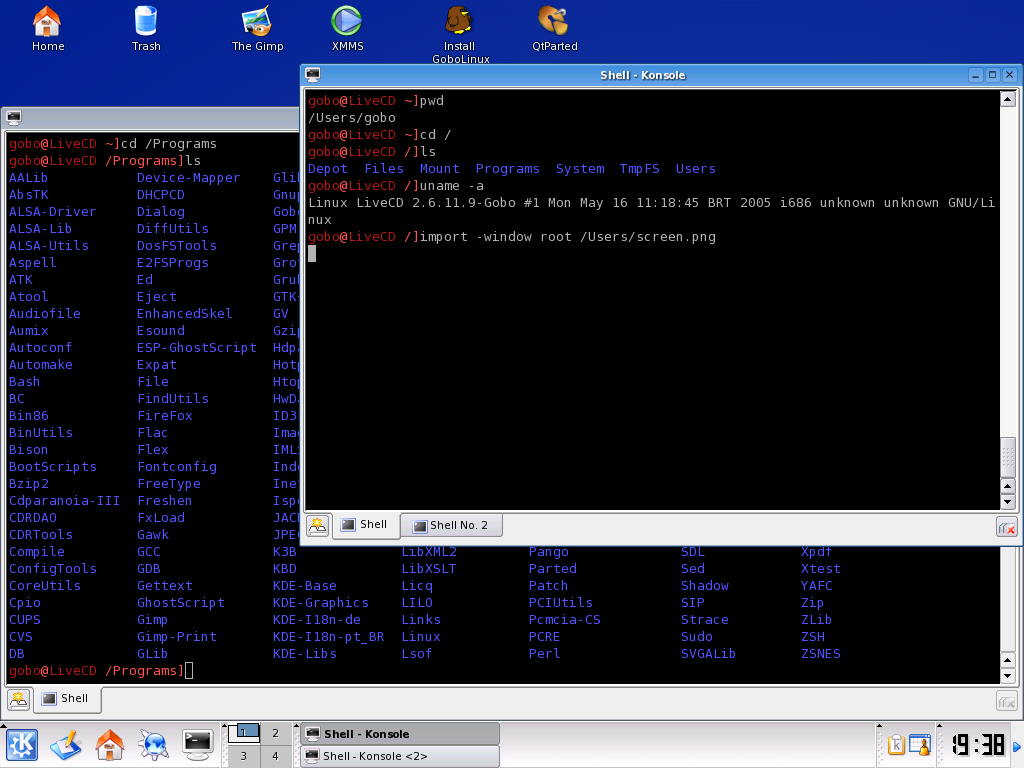This screenshot has width=1024, height=768.
Task: Click the panel clock showing 19:38
Action: tap(977, 745)
